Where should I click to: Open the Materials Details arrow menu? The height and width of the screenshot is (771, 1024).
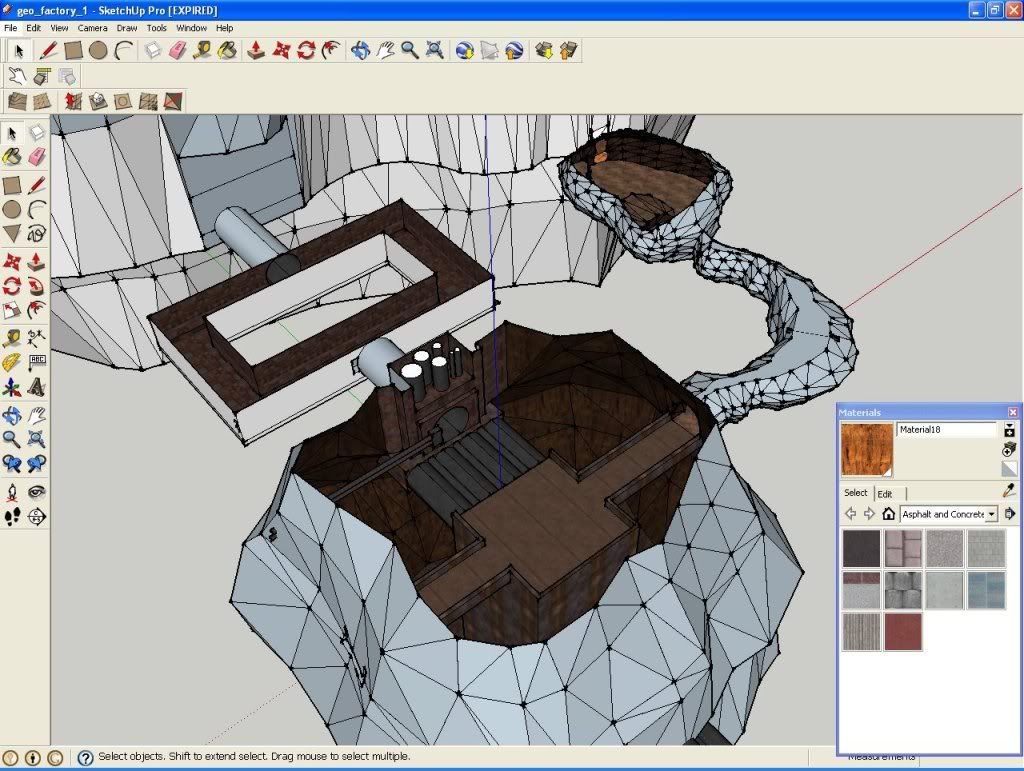coord(1010,514)
